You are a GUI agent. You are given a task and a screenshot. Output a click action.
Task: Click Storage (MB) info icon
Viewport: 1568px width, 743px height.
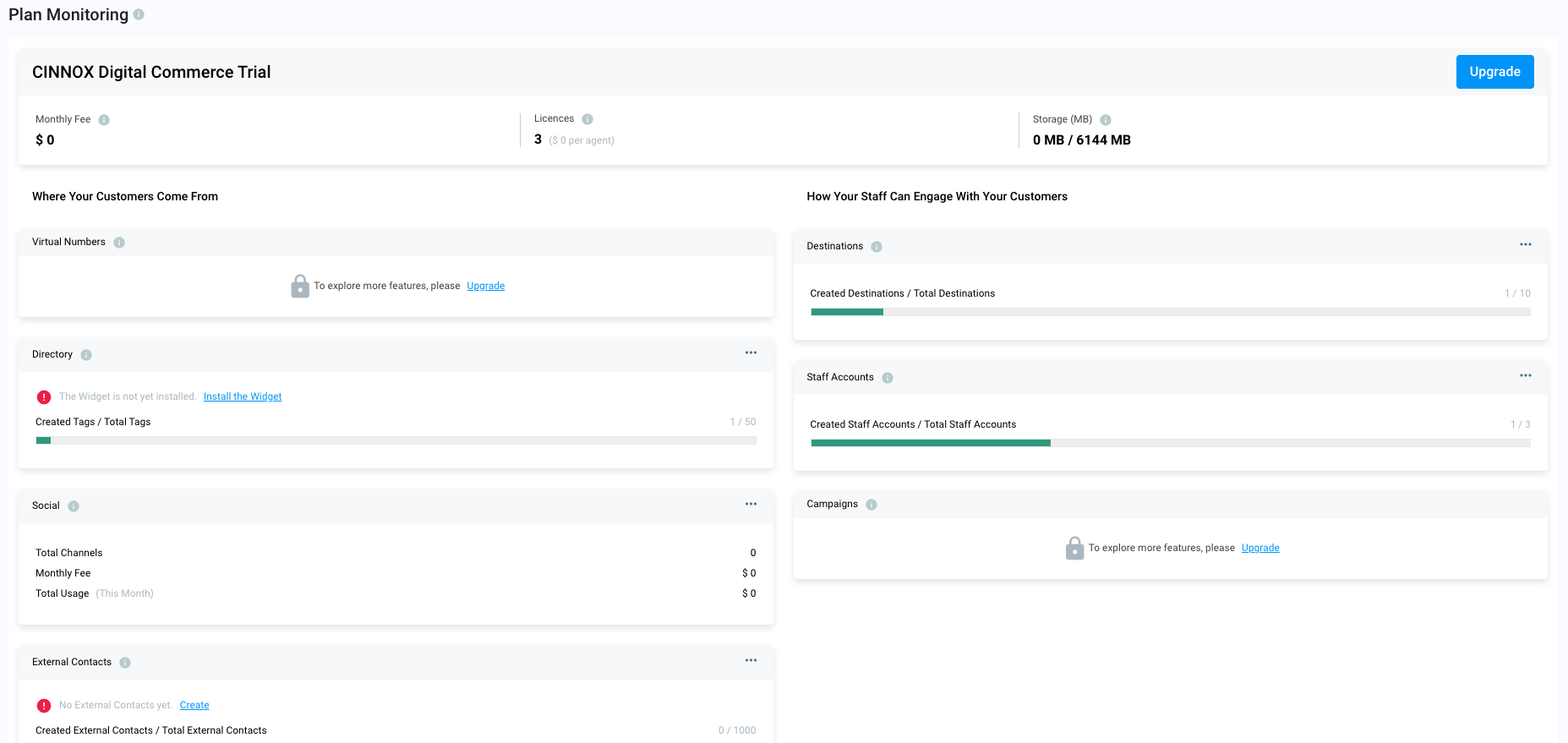pyautogui.click(x=1106, y=120)
